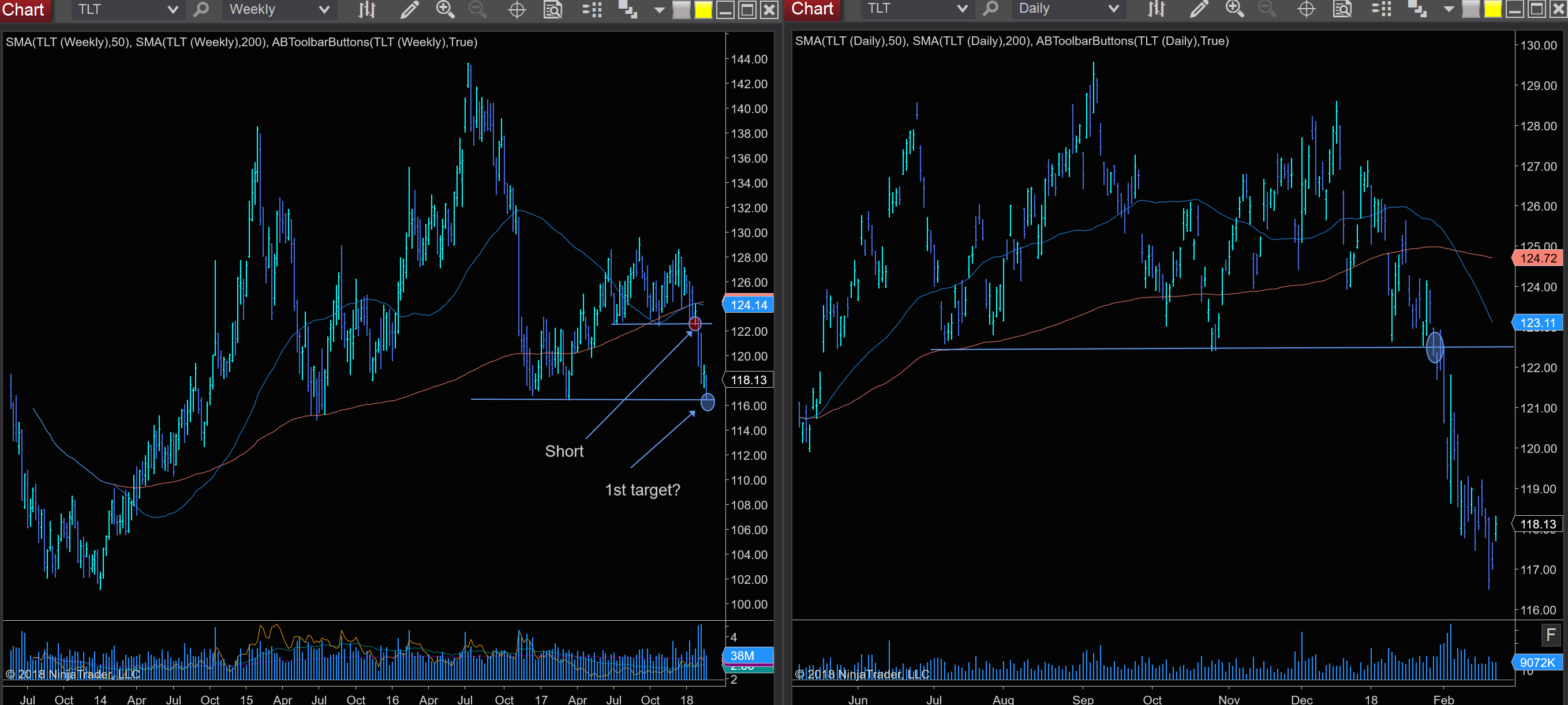This screenshot has width=1568, height=705.
Task: Select the blue ellipse marker on Daily chart
Action: tap(1435, 347)
